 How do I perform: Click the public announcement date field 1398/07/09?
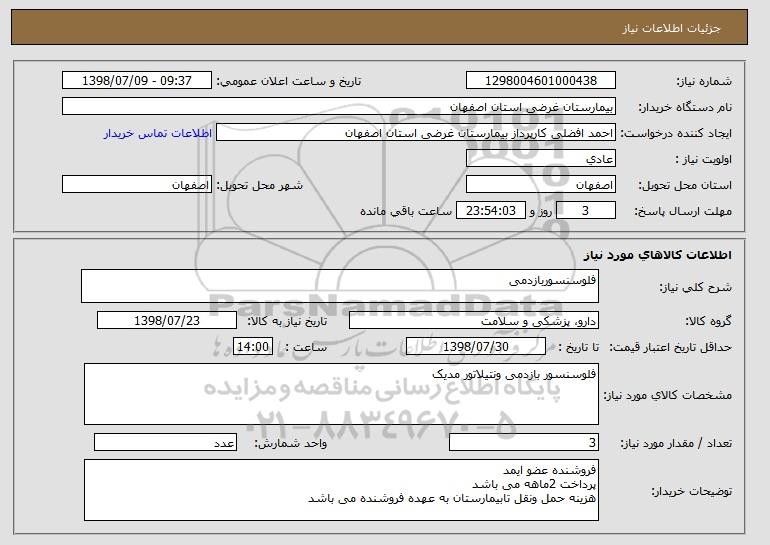click(x=137, y=81)
